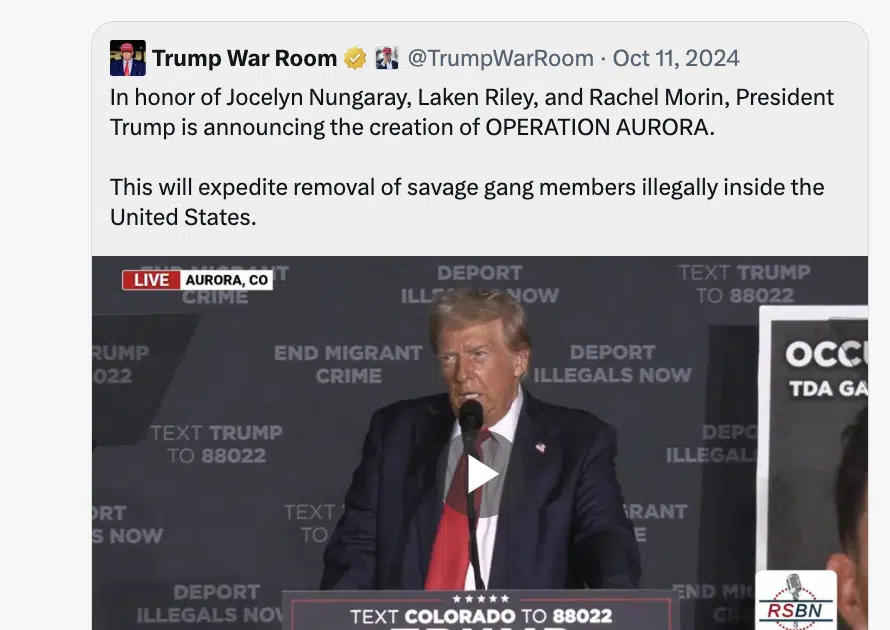Open the Trump War Room profile avatar
This screenshot has width=890, height=630.
(x=128, y=58)
